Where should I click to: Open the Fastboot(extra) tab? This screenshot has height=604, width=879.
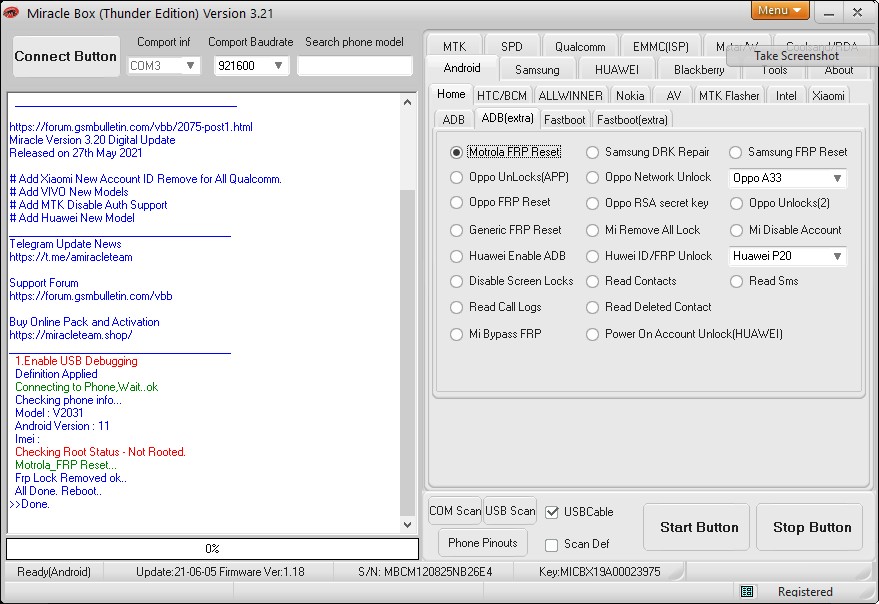pos(632,119)
